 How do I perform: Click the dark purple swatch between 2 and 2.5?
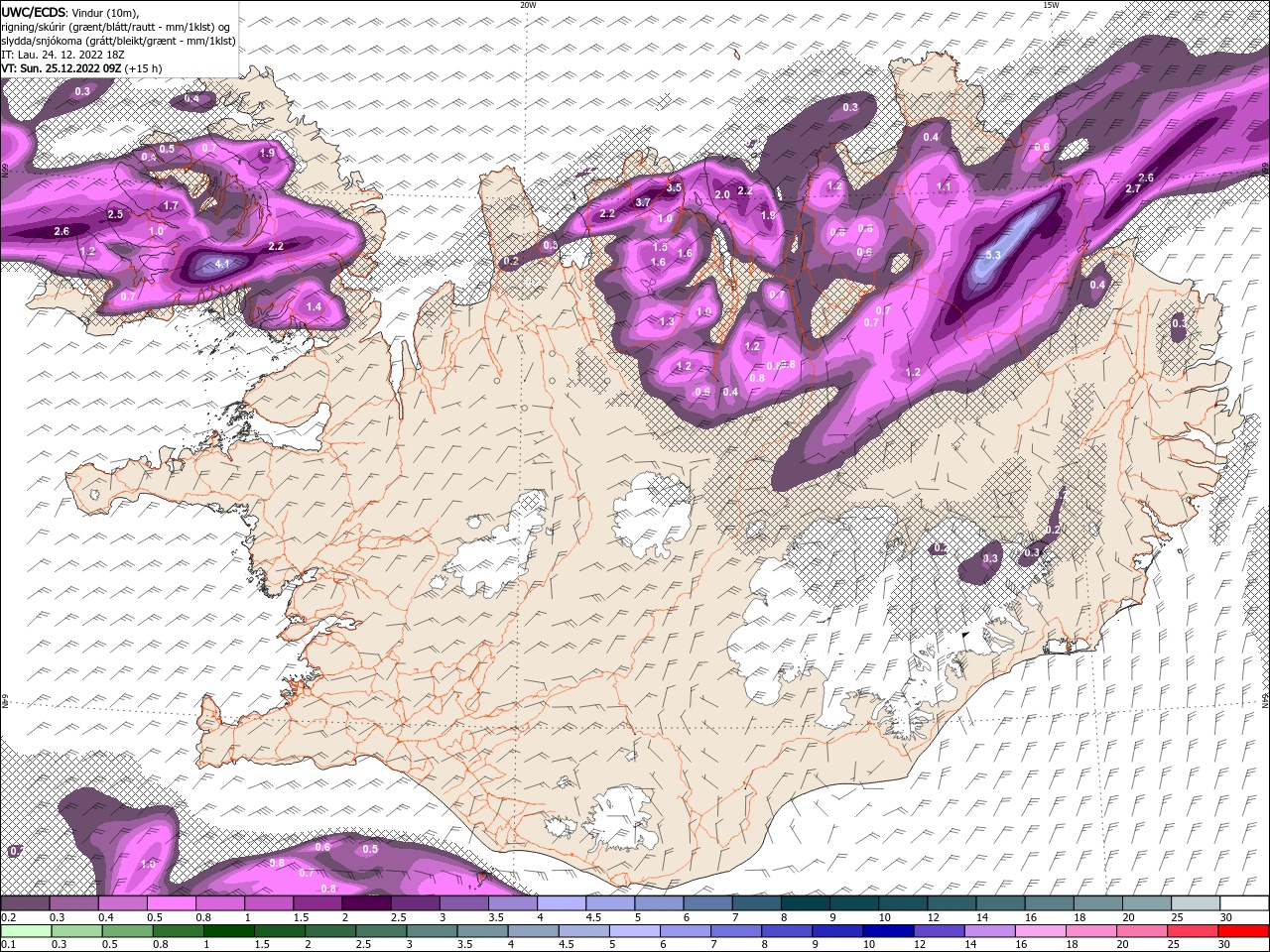coord(366,903)
